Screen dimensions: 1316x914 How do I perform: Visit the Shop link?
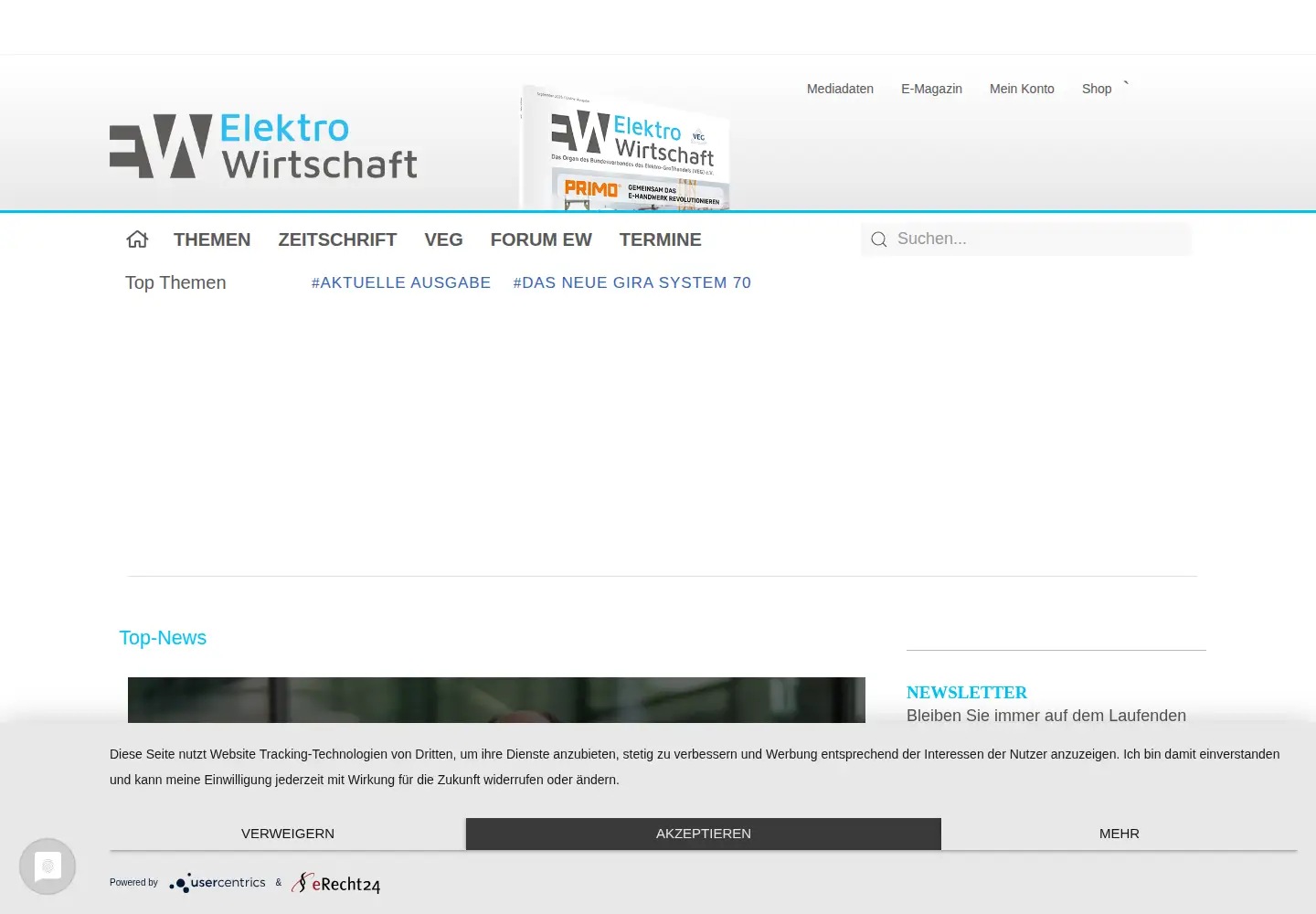(1097, 89)
